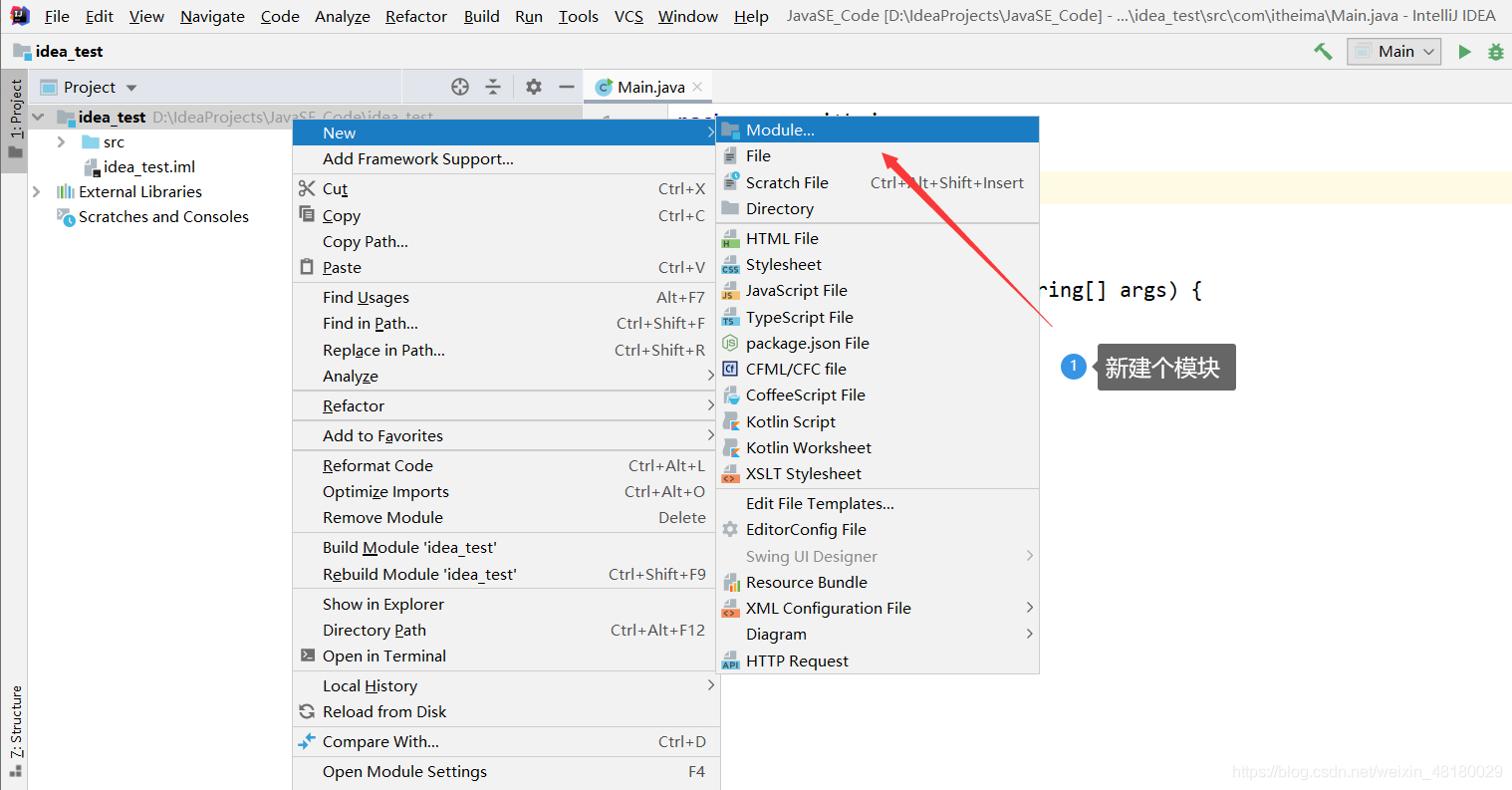The width and height of the screenshot is (1512, 790).
Task: Select Find Usages entry
Action: [x=504, y=297]
